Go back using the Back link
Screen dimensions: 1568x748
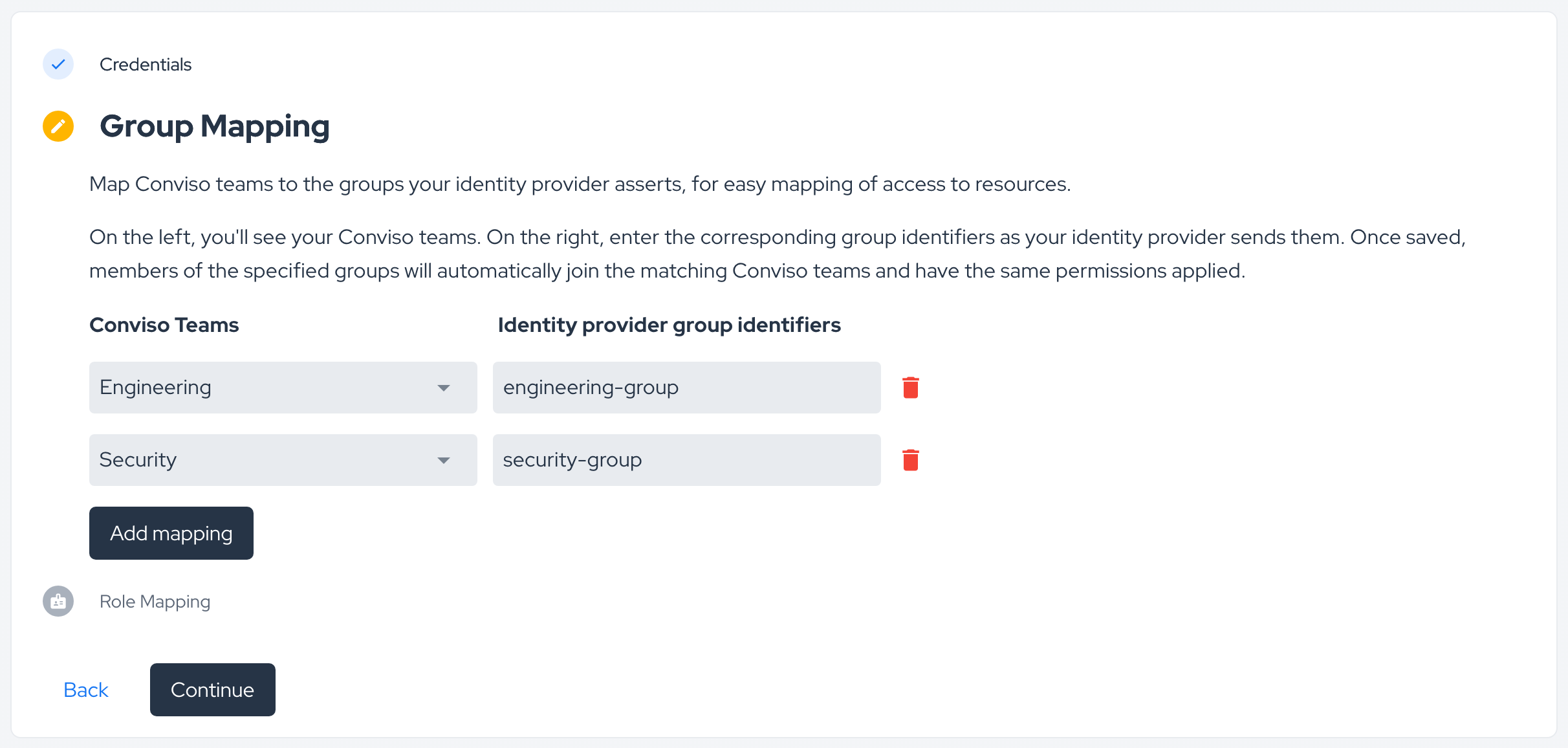pos(86,690)
